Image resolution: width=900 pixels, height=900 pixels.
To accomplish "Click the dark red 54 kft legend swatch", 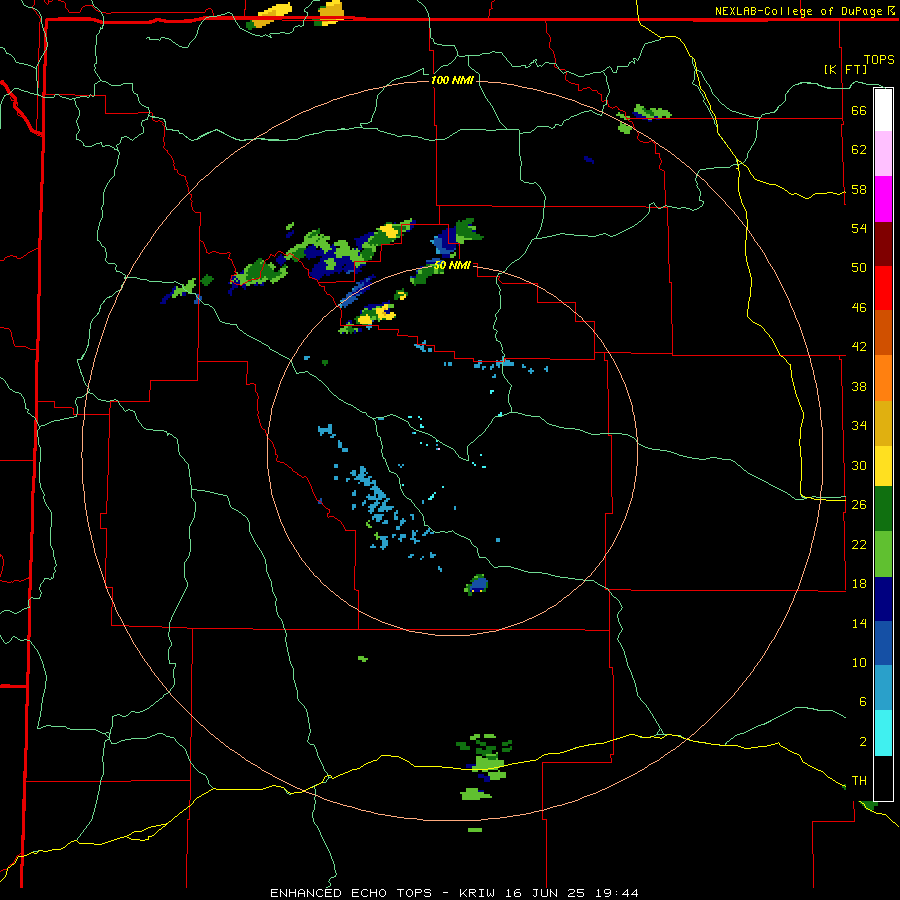I will point(883,244).
